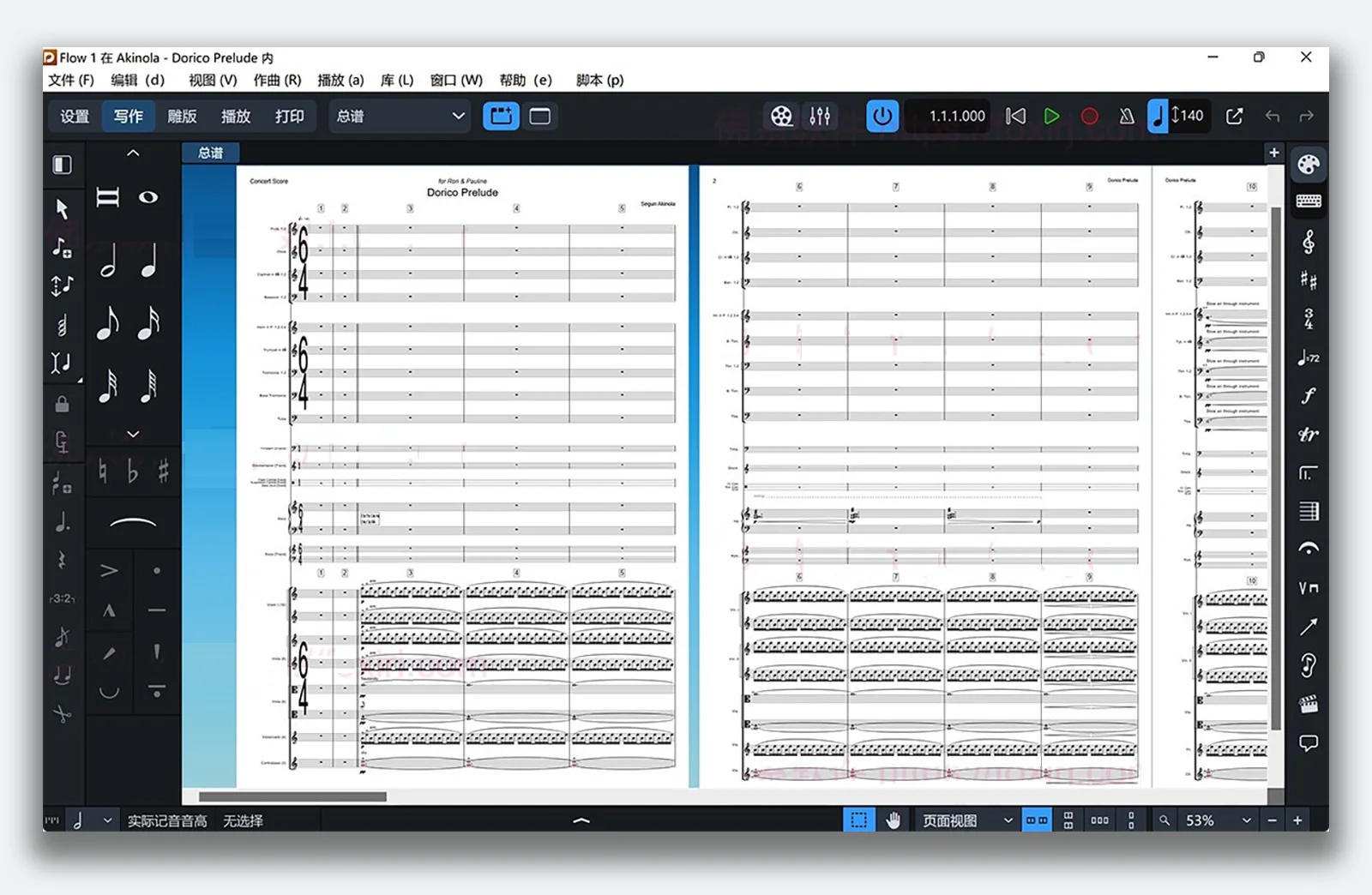This screenshot has height=895, width=1372.
Task: Switch to 打印 mode tab
Action: tap(289, 116)
